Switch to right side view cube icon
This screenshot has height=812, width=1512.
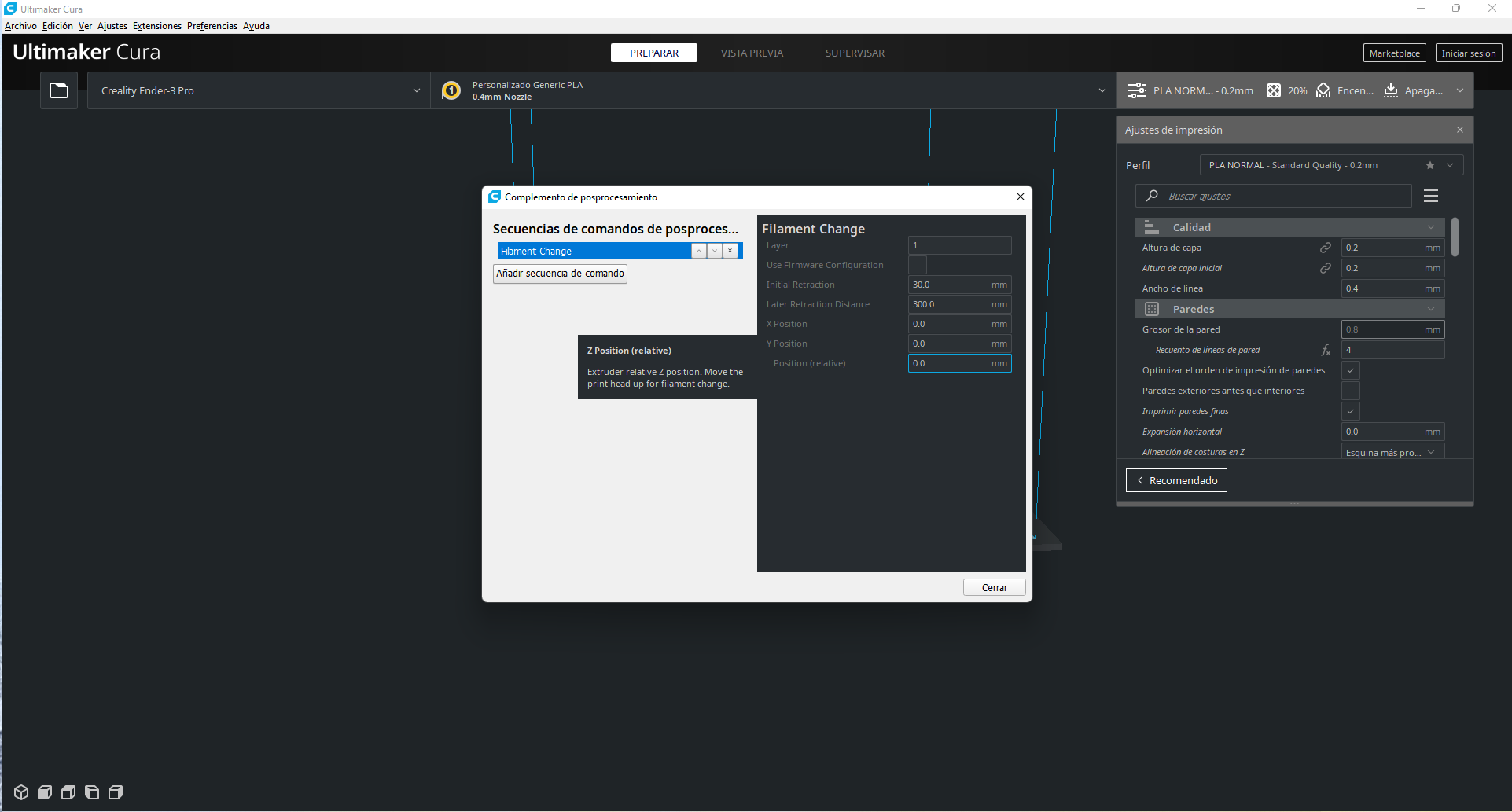(x=116, y=792)
